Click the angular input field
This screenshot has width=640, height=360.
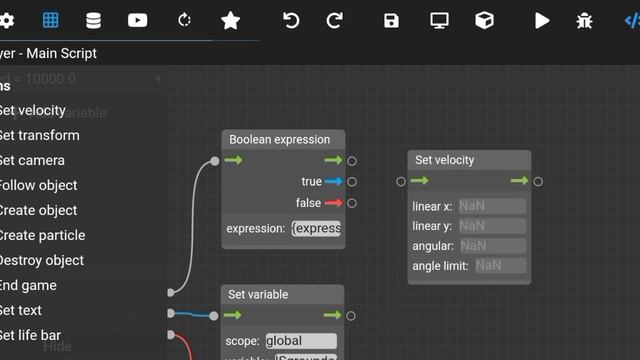point(493,246)
